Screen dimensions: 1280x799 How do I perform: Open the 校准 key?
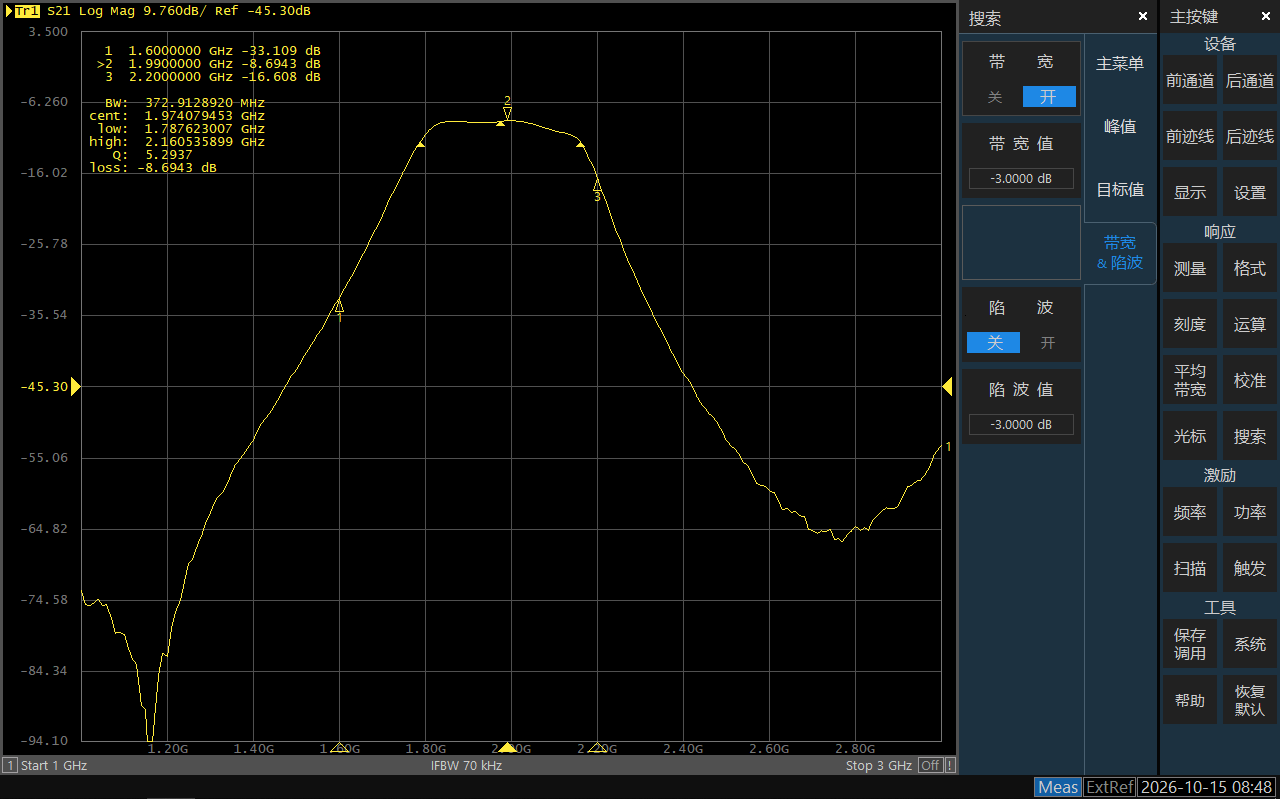click(1250, 381)
